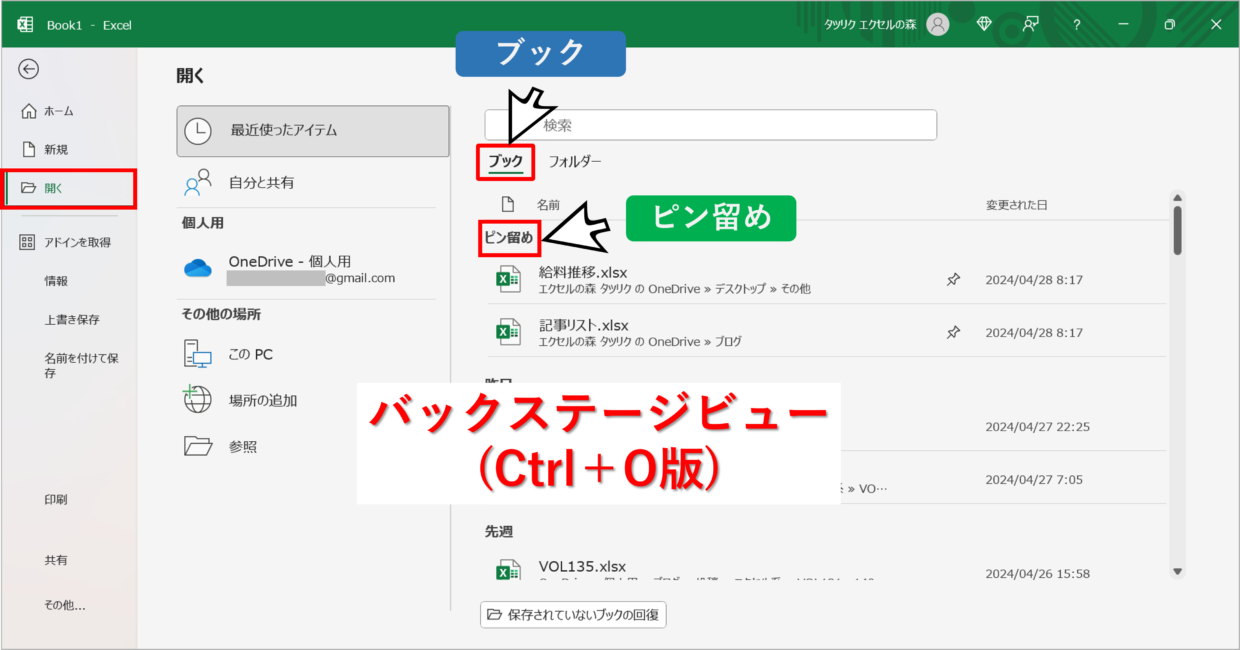
Task: Click the Excel logo in the title bar
Action: [x=25, y=25]
